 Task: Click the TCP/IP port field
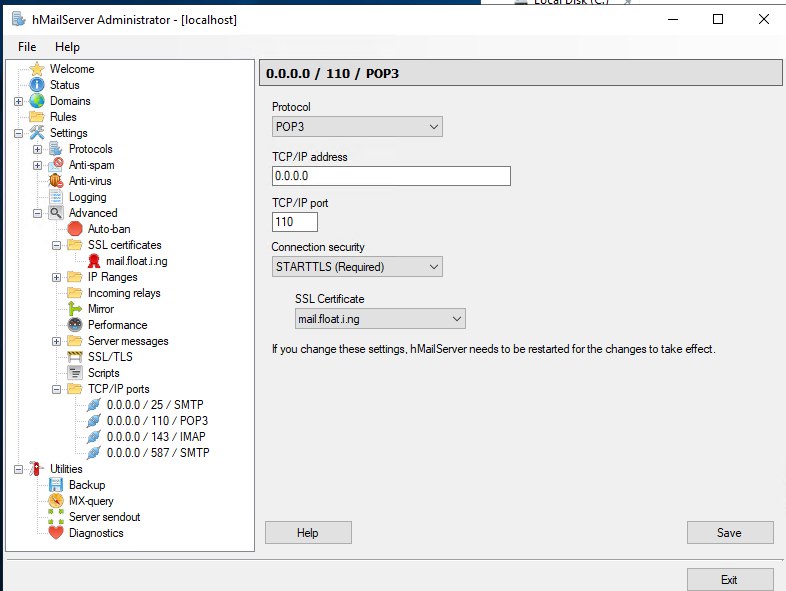coord(295,222)
